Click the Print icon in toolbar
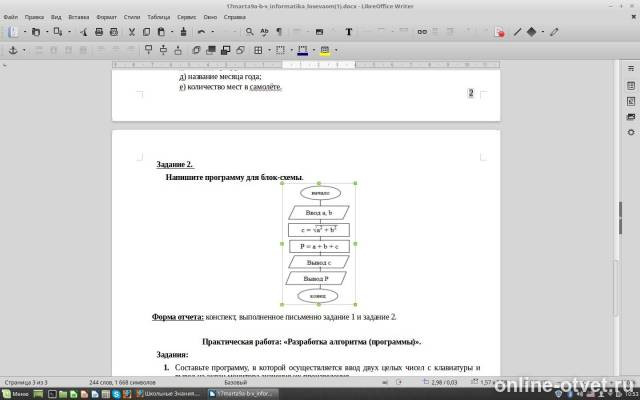This screenshot has width=640, height=400. (99, 32)
